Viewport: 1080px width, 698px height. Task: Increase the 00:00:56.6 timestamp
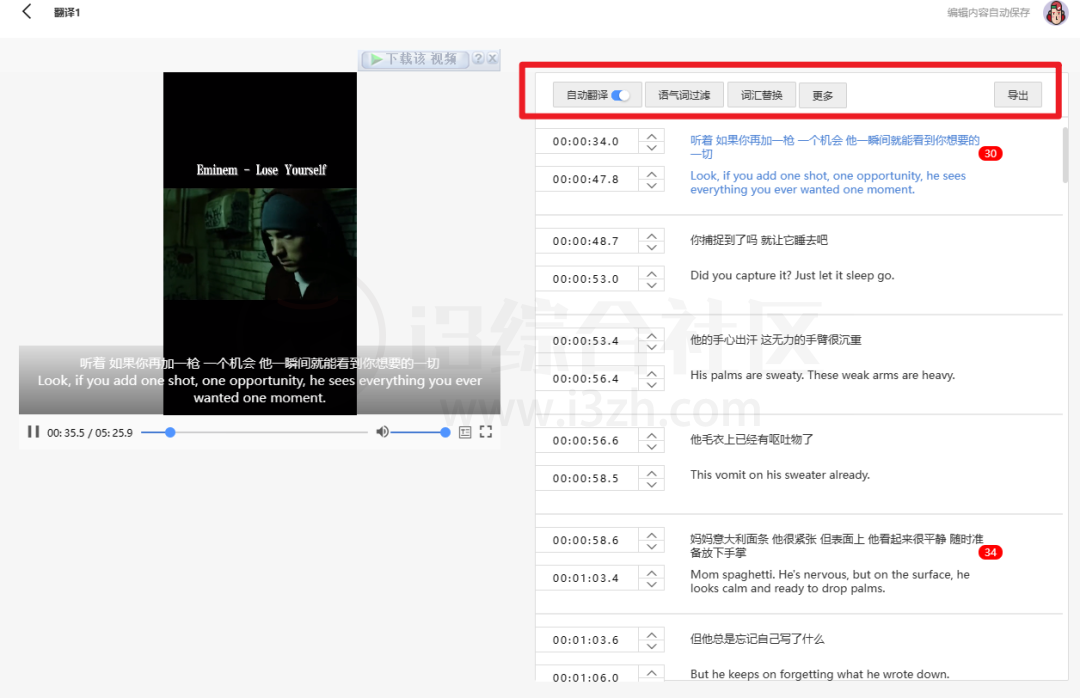[652, 435]
